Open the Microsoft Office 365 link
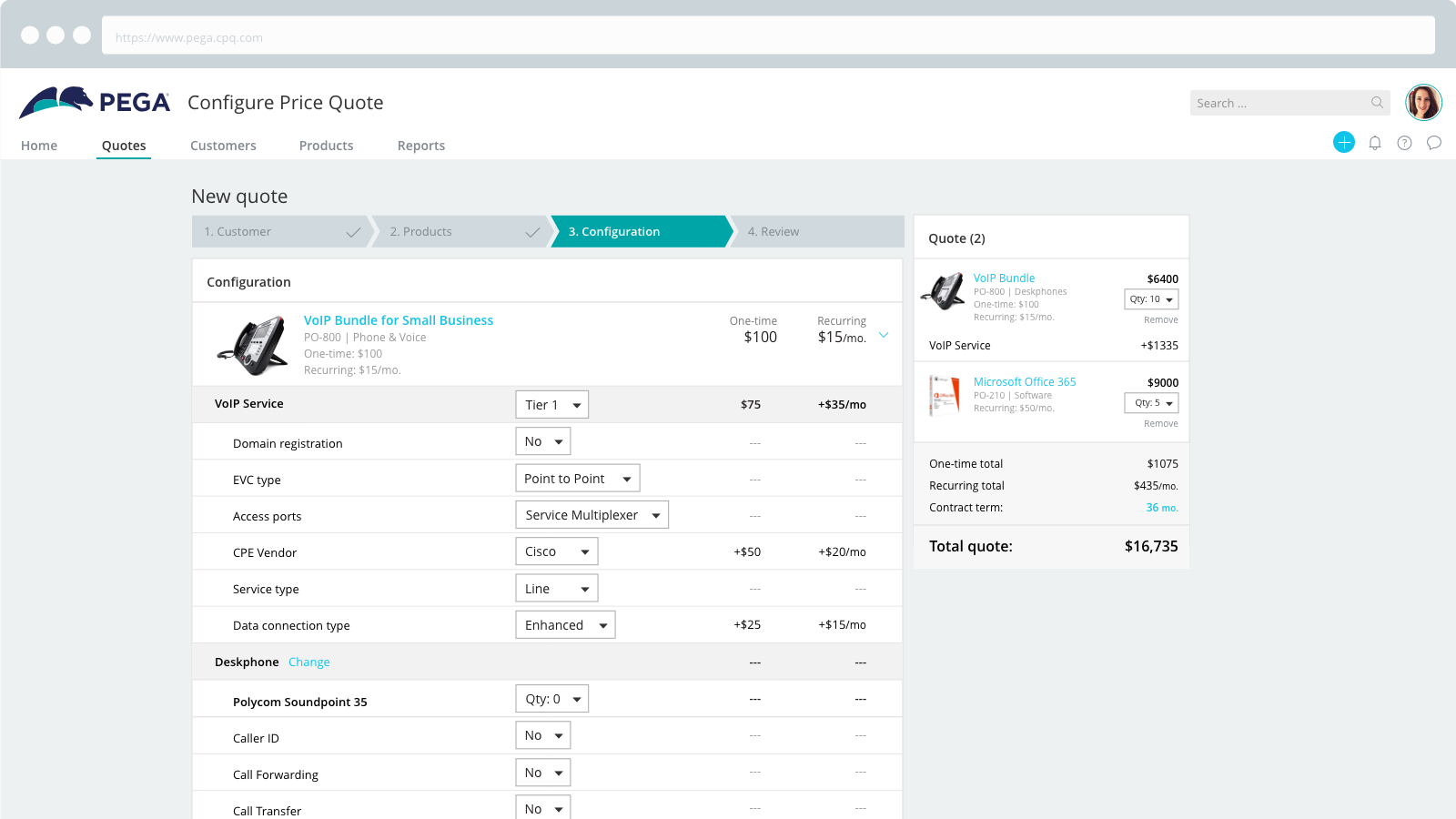 pyautogui.click(x=1025, y=382)
